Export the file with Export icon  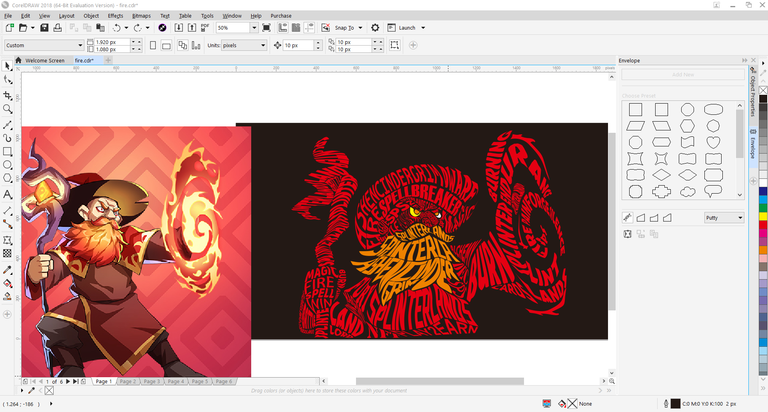(x=192, y=28)
